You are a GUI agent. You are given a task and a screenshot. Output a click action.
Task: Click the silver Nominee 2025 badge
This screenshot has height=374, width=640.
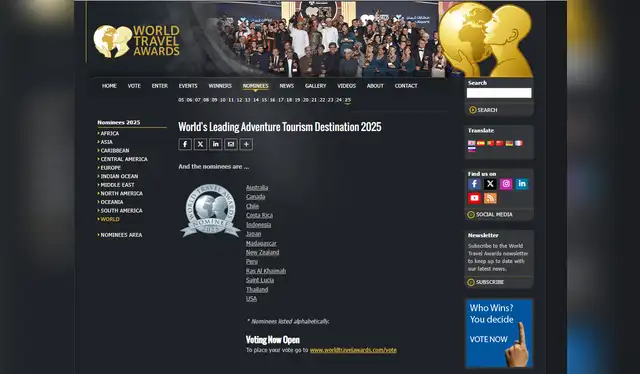[210, 211]
